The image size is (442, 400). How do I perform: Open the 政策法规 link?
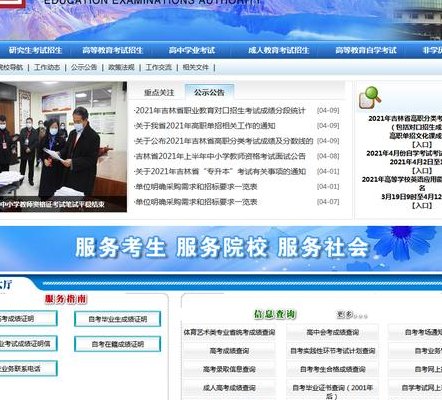[x=121, y=67]
